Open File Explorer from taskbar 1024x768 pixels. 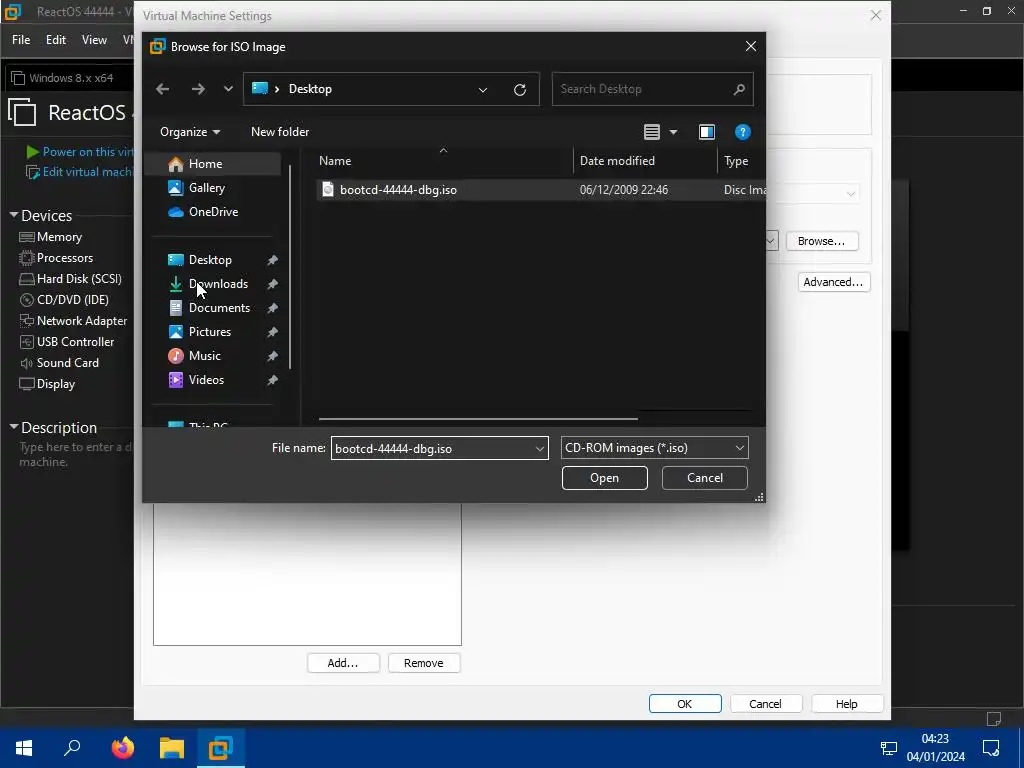pyautogui.click(x=172, y=748)
